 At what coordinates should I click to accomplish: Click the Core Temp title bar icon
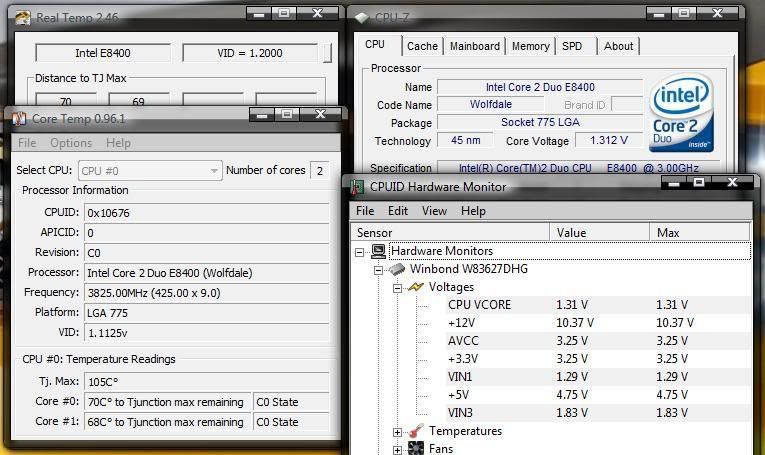click(x=19, y=119)
